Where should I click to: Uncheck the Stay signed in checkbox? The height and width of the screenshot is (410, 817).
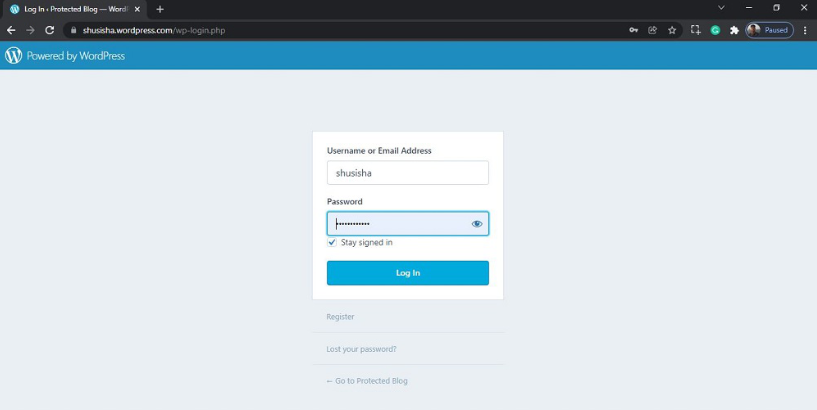332,243
